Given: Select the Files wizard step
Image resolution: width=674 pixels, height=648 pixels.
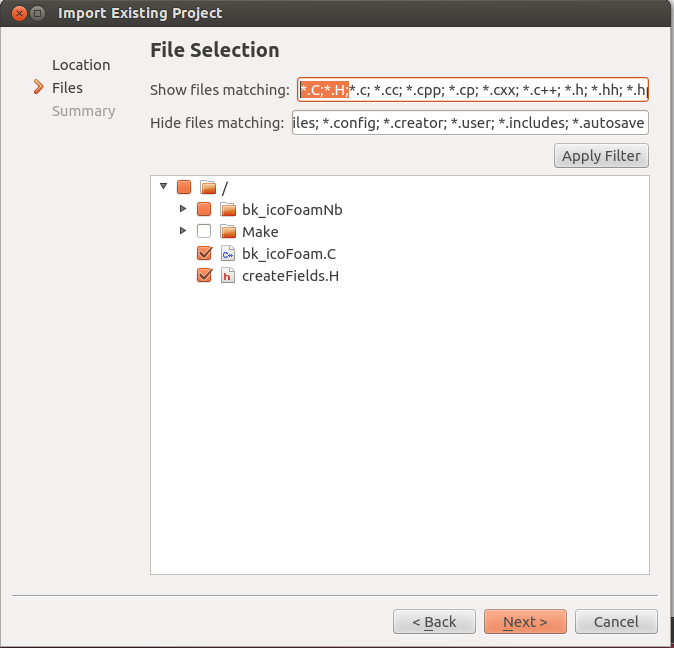Looking at the screenshot, I should pyautogui.click(x=67, y=88).
